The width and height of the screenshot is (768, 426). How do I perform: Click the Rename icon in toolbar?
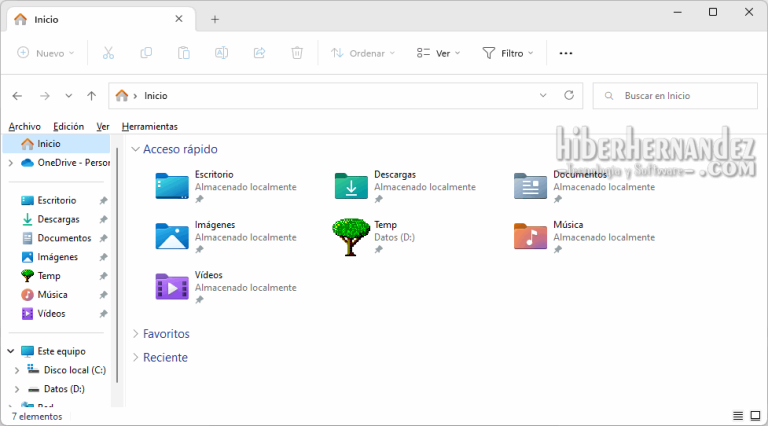click(222, 53)
